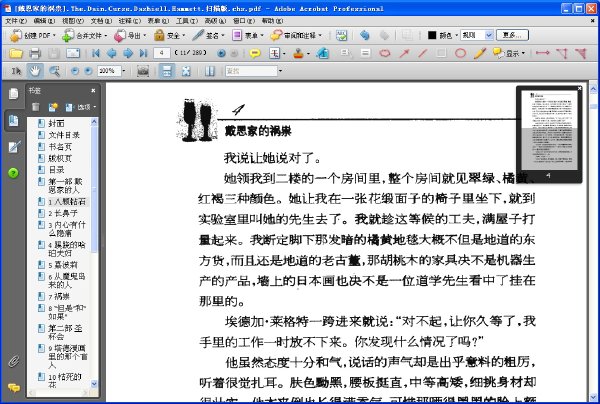This screenshot has width=600, height=404.
Task: Open the View menu
Action: 73,21
